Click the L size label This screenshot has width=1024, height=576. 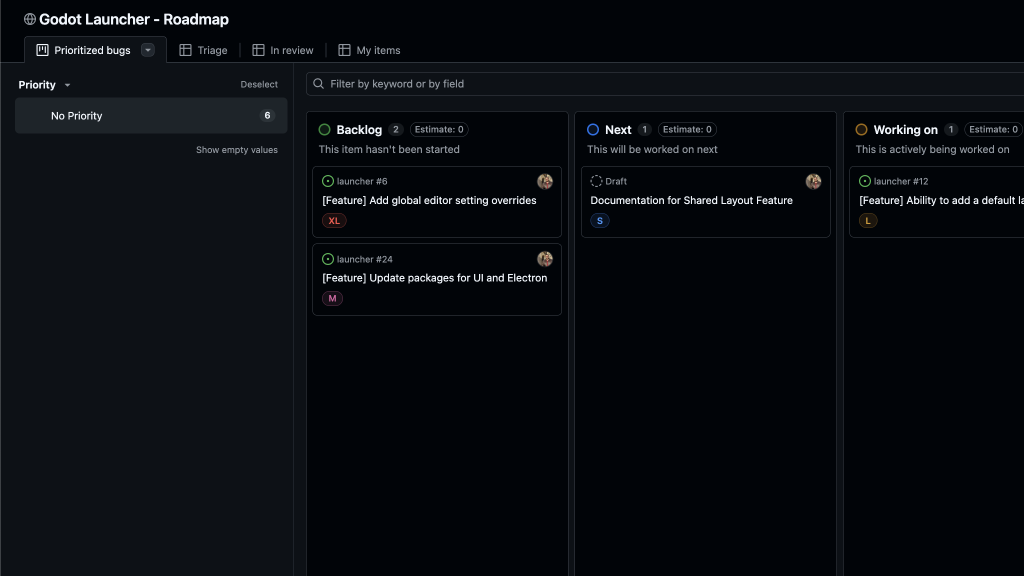868,221
